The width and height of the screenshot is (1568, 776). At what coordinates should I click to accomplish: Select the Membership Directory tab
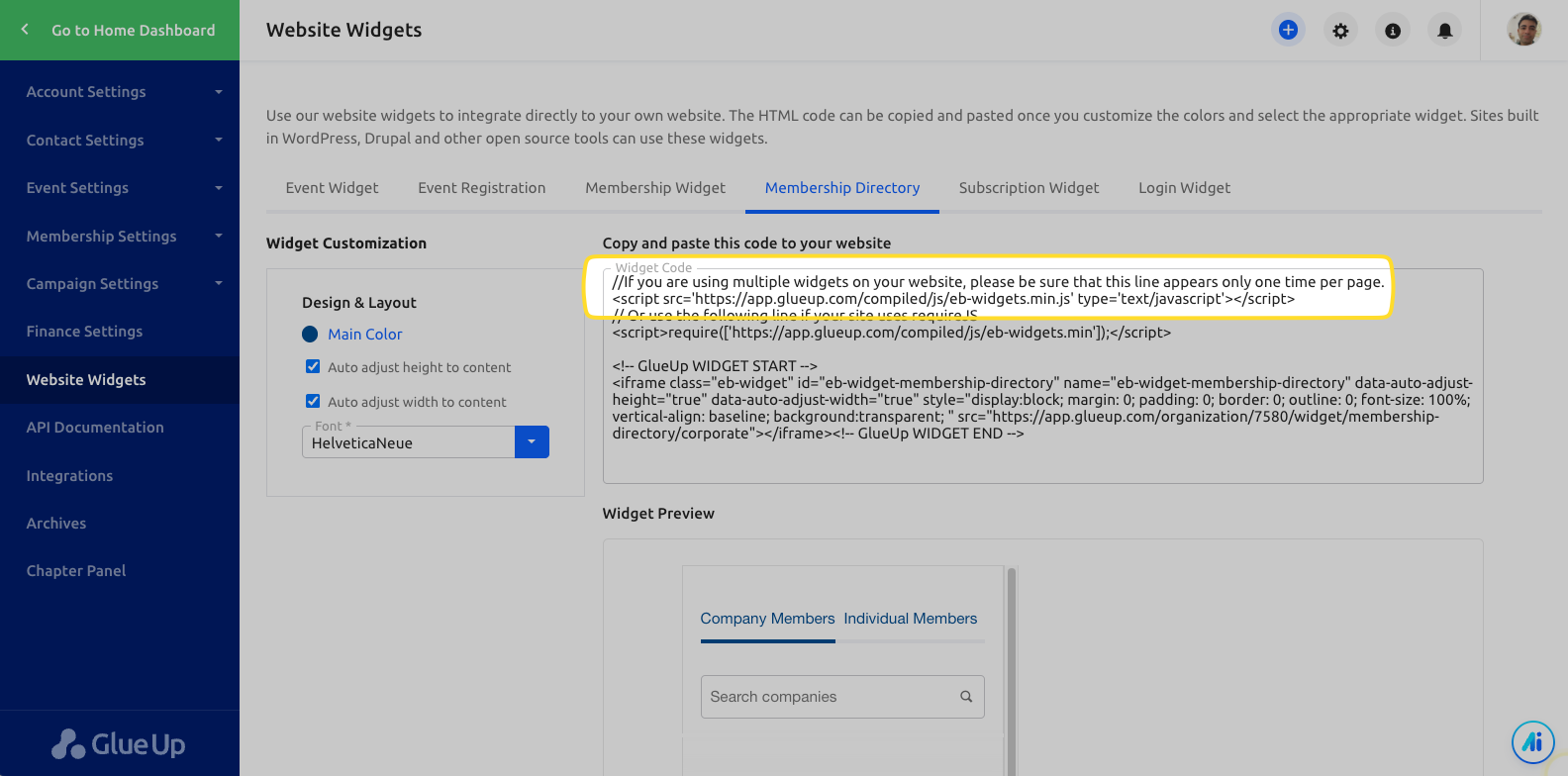pos(842,188)
